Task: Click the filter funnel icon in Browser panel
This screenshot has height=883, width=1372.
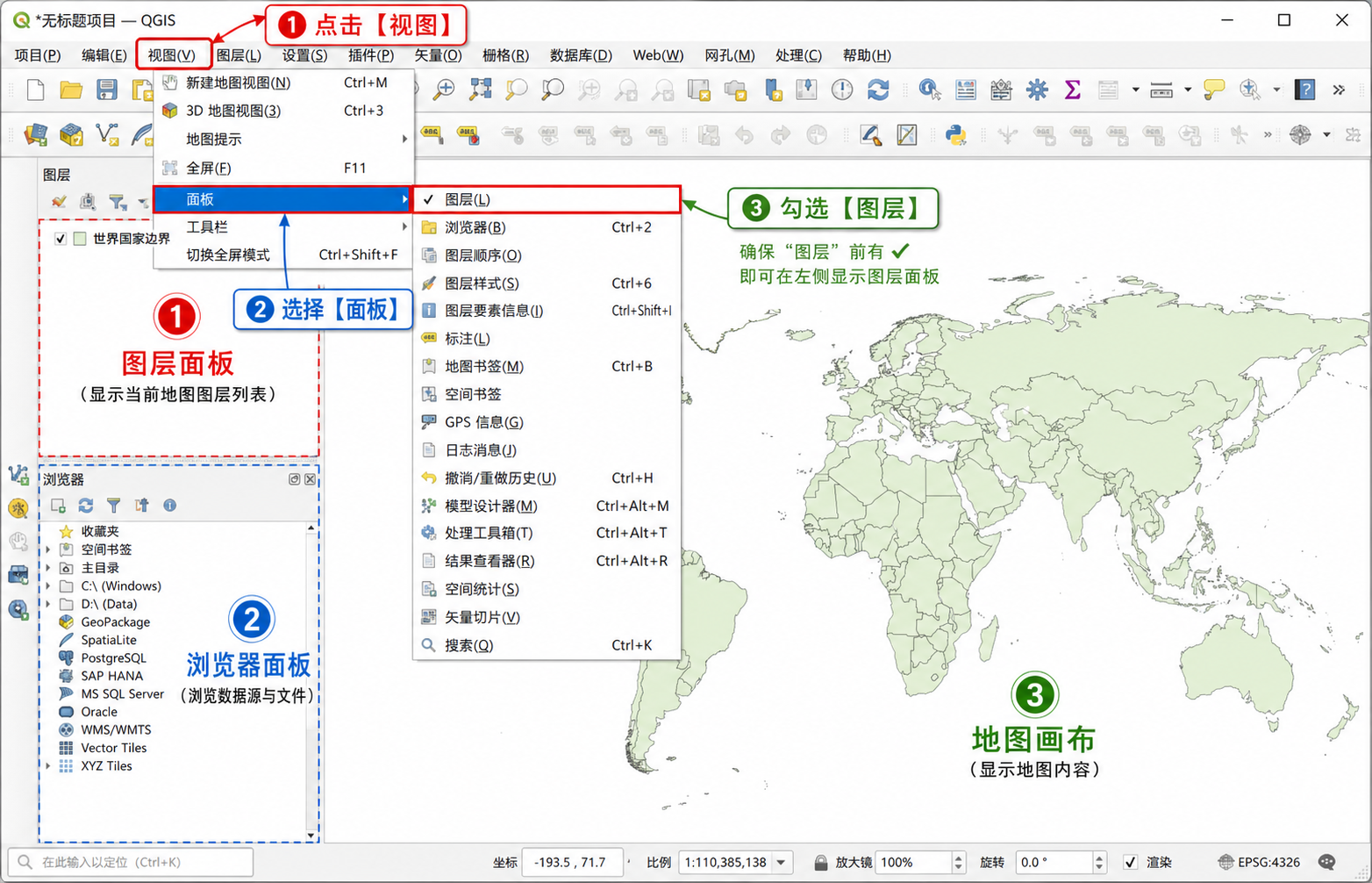Action: pos(114,506)
